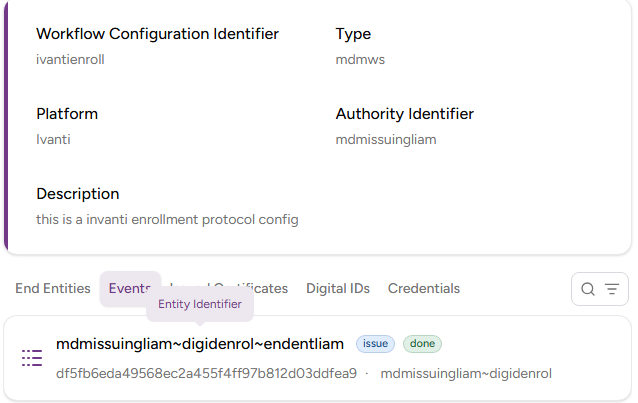This screenshot has height=403, width=638.
Task: Click the 'Ivanti' platform value
Action: click(x=53, y=139)
